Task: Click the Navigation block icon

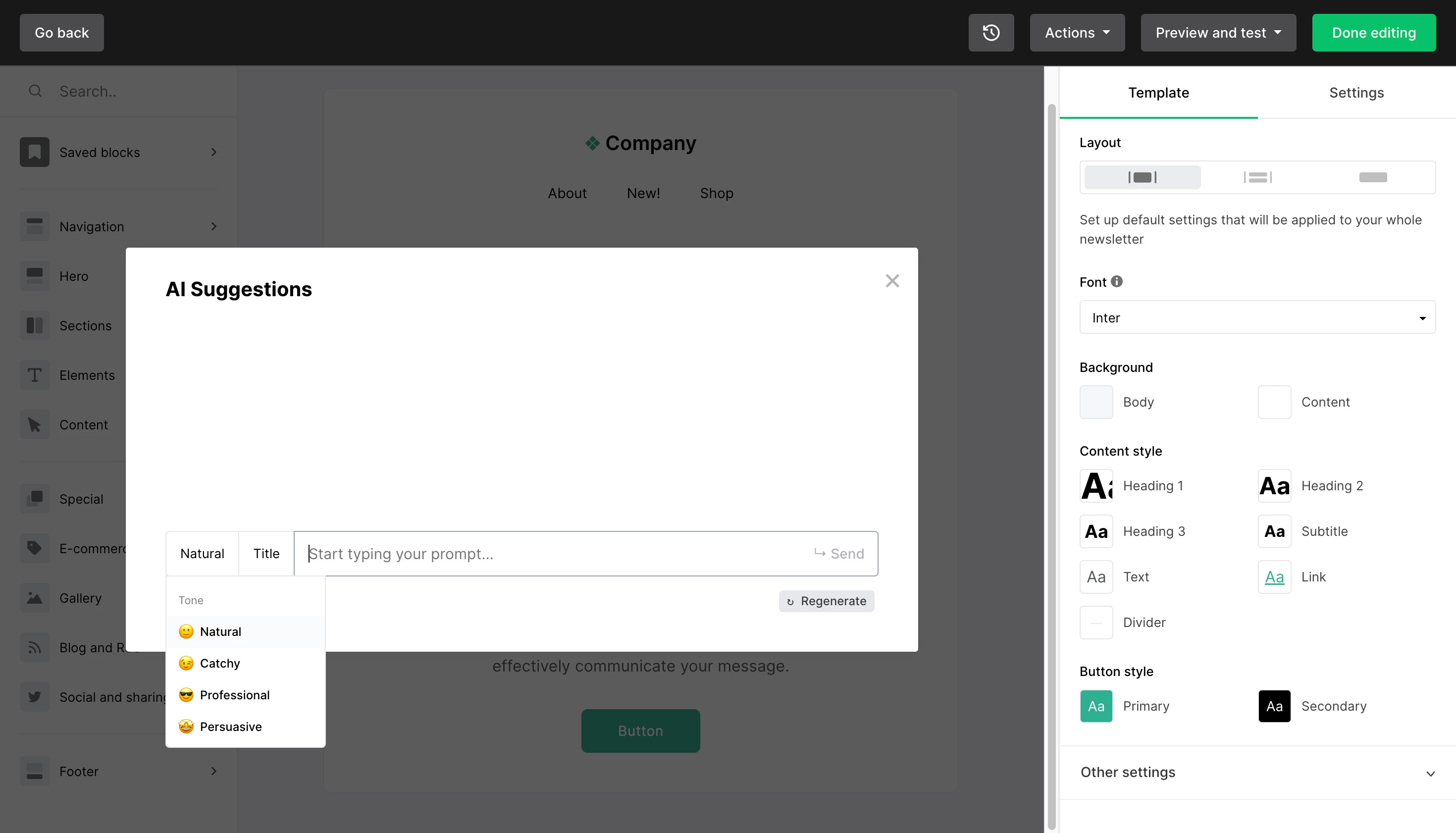Action: tap(34, 226)
